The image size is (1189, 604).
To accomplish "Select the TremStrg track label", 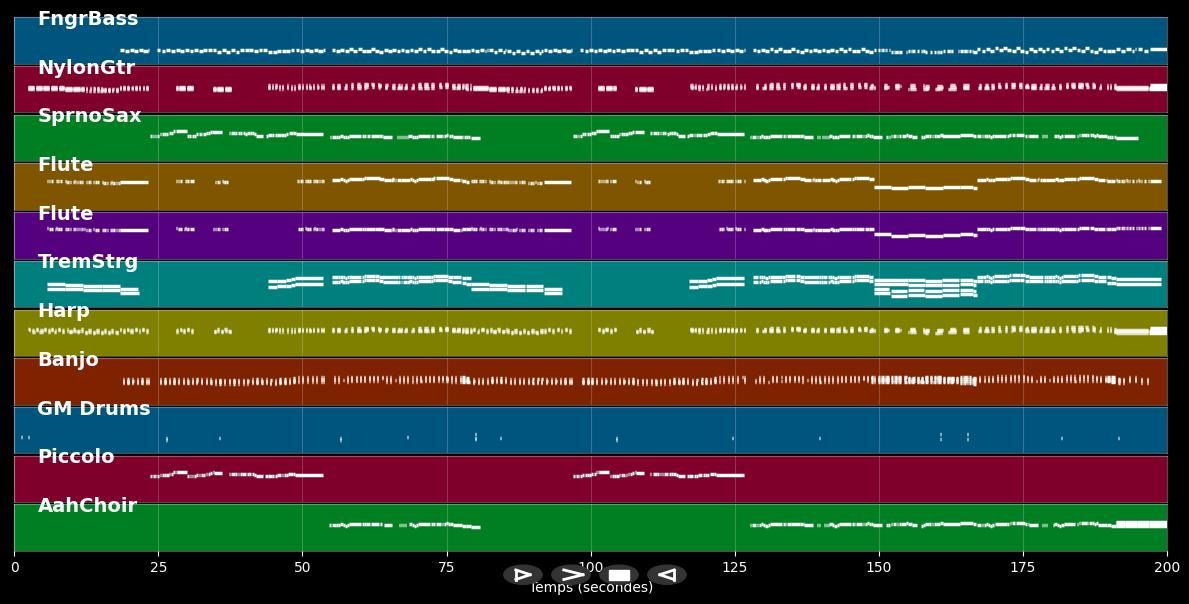I will coord(88,262).
